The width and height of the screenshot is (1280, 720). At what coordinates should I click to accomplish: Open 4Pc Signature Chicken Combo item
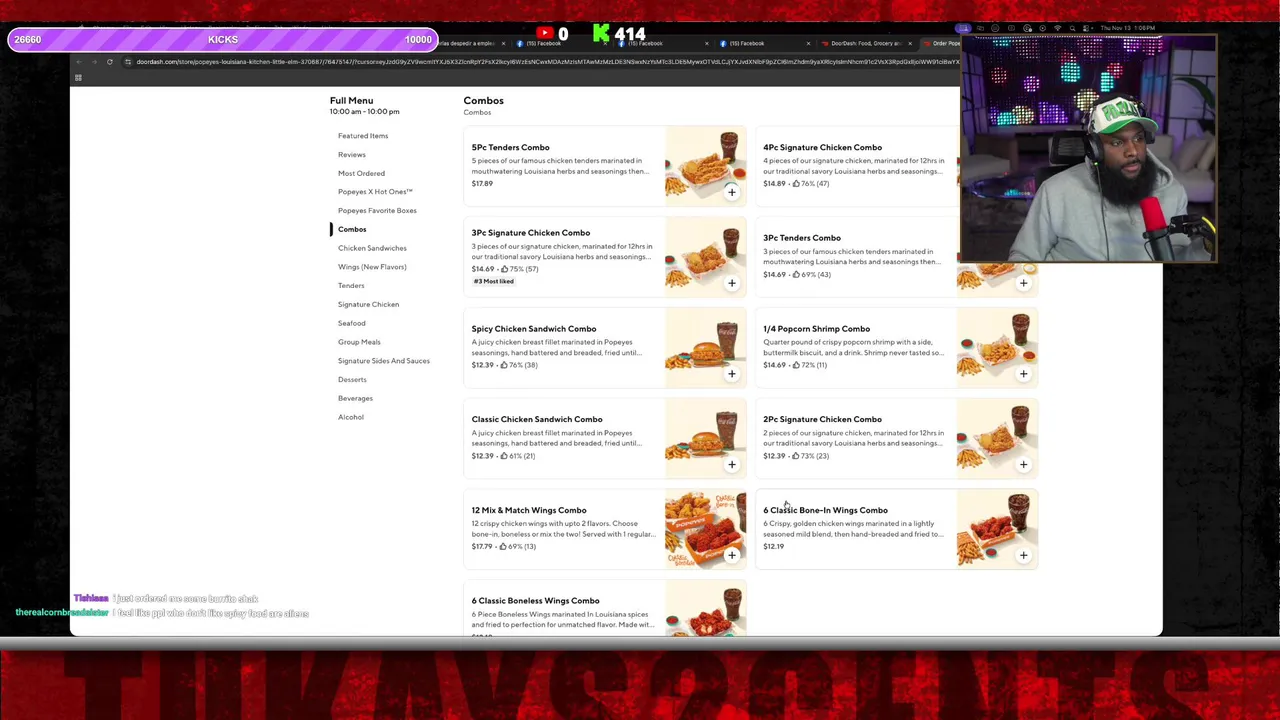(822, 148)
